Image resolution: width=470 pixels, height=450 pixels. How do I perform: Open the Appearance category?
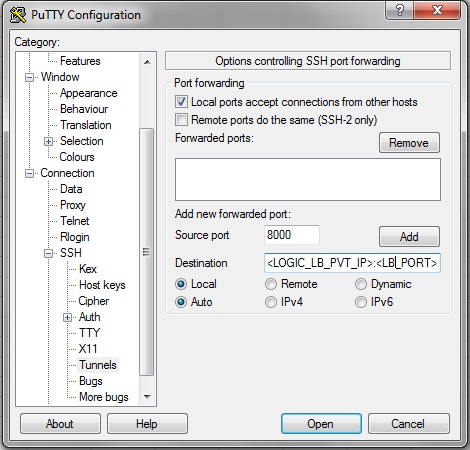89,93
